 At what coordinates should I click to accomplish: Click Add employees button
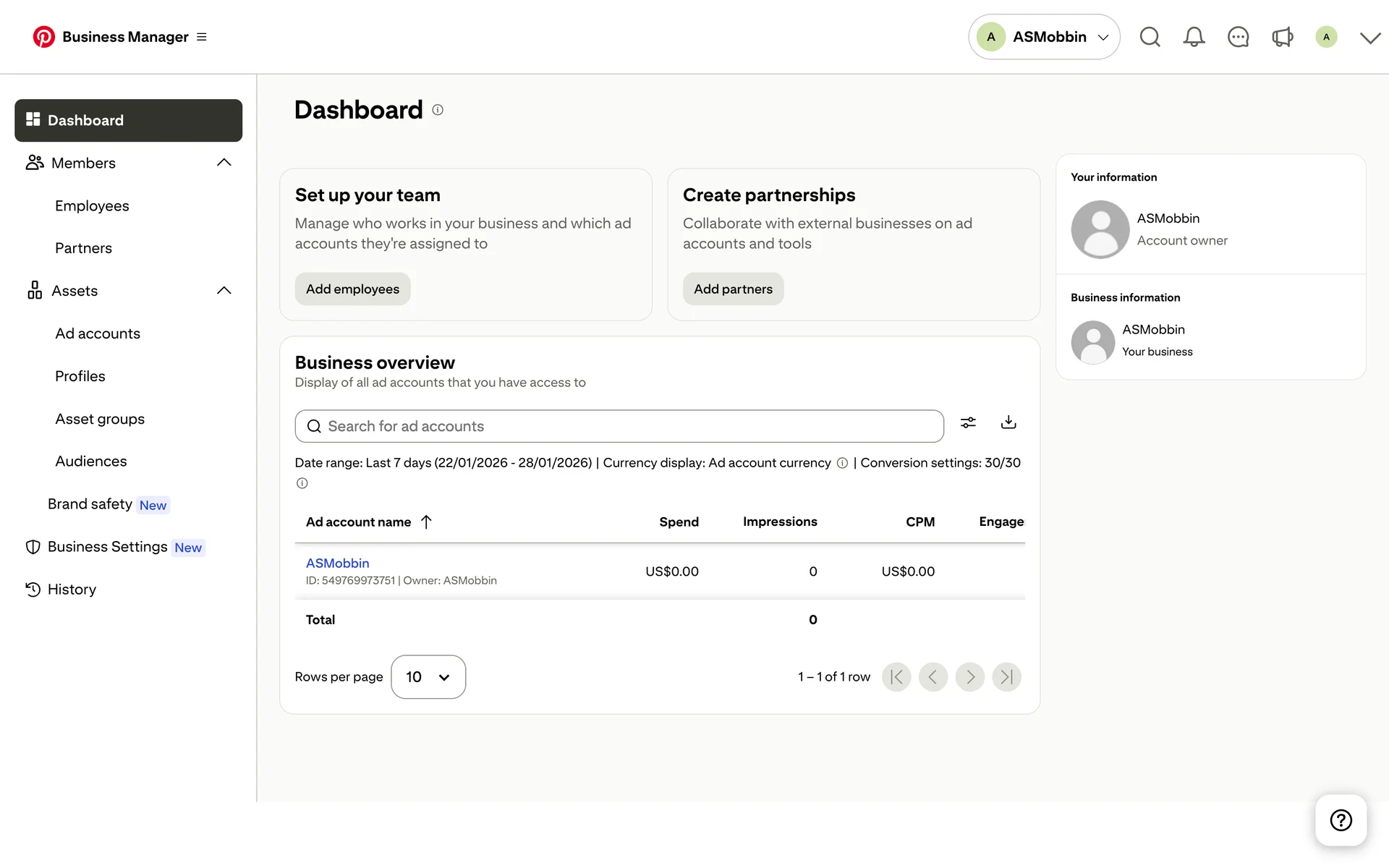352,289
